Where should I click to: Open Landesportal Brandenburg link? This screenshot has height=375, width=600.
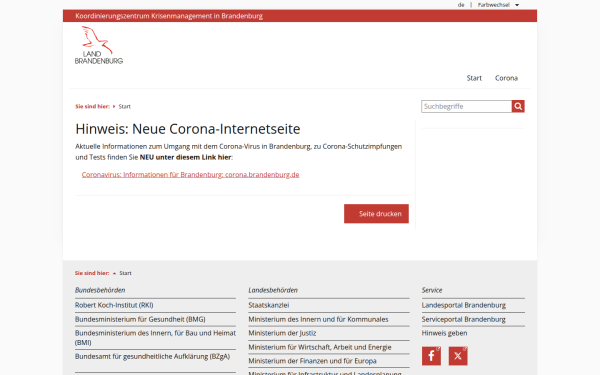464,305
